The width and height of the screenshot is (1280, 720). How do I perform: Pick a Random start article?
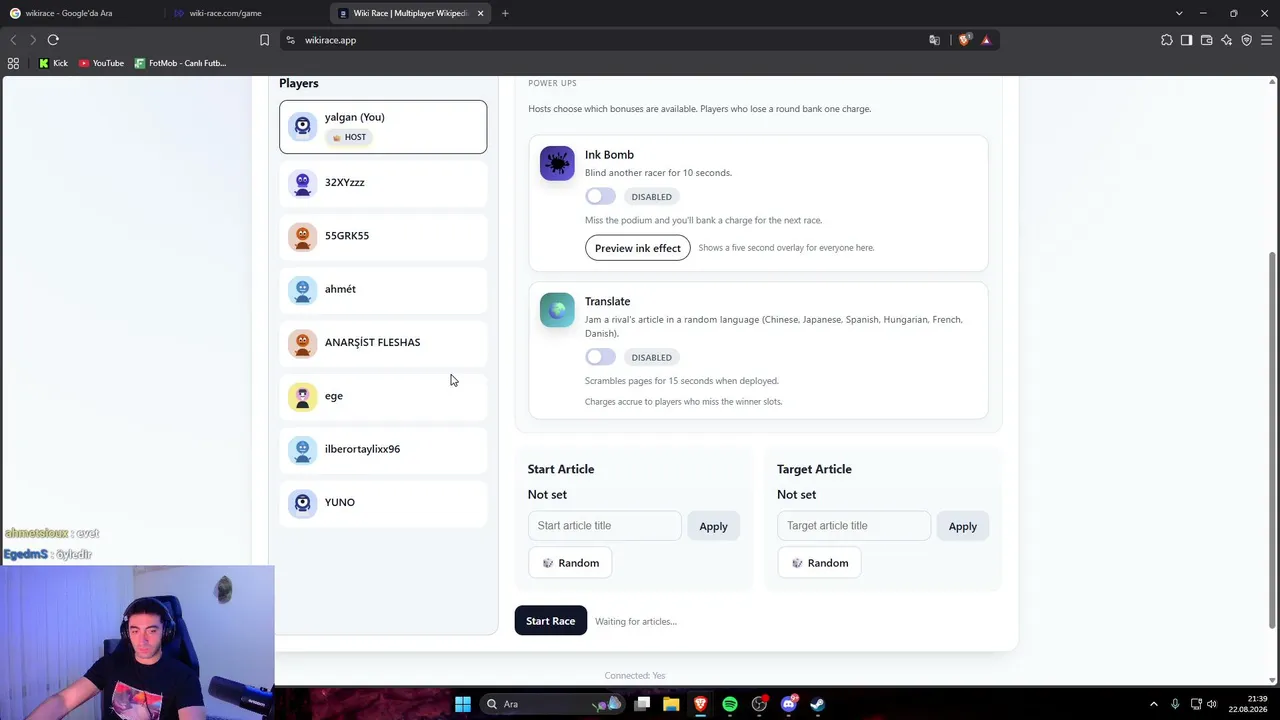pos(570,563)
